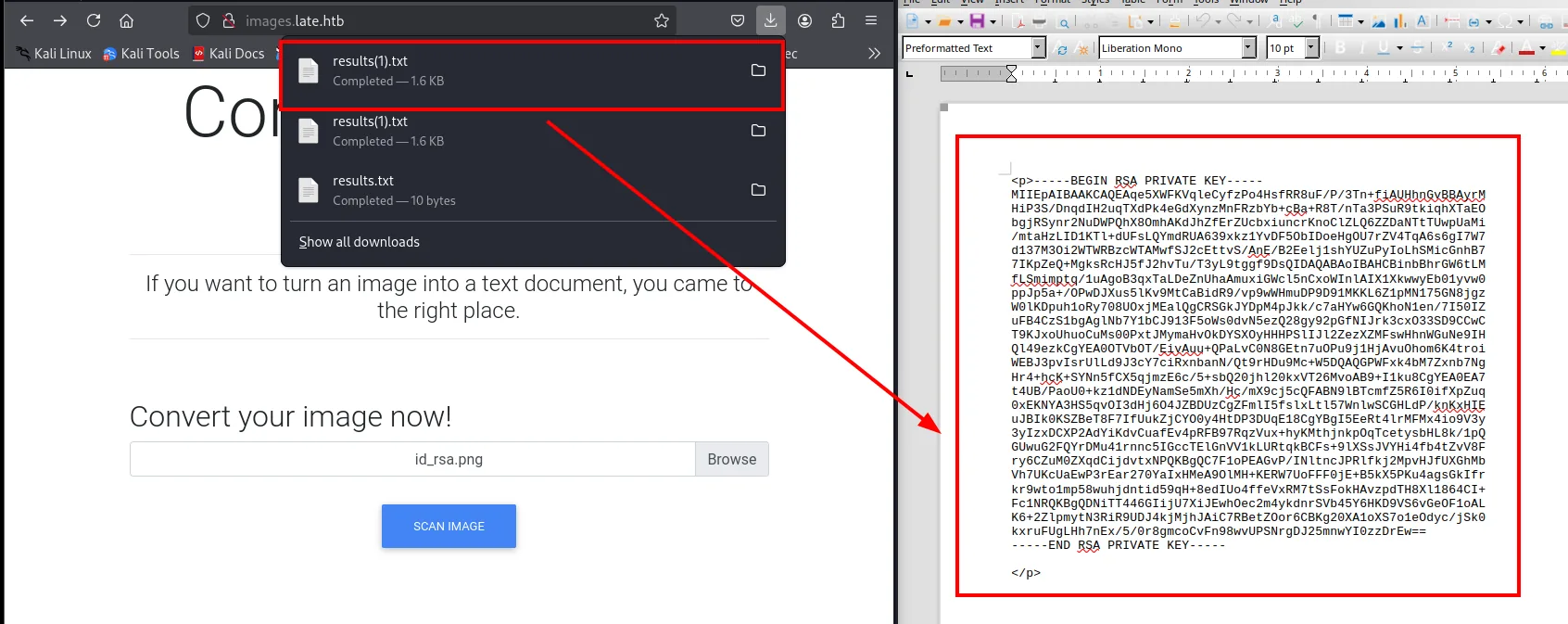Save page to Pocket
1568x624 pixels.
point(738,20)
